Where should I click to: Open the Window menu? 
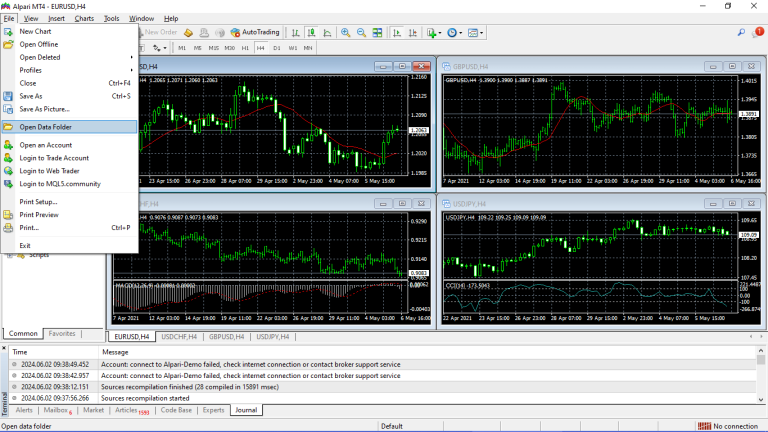141,19
